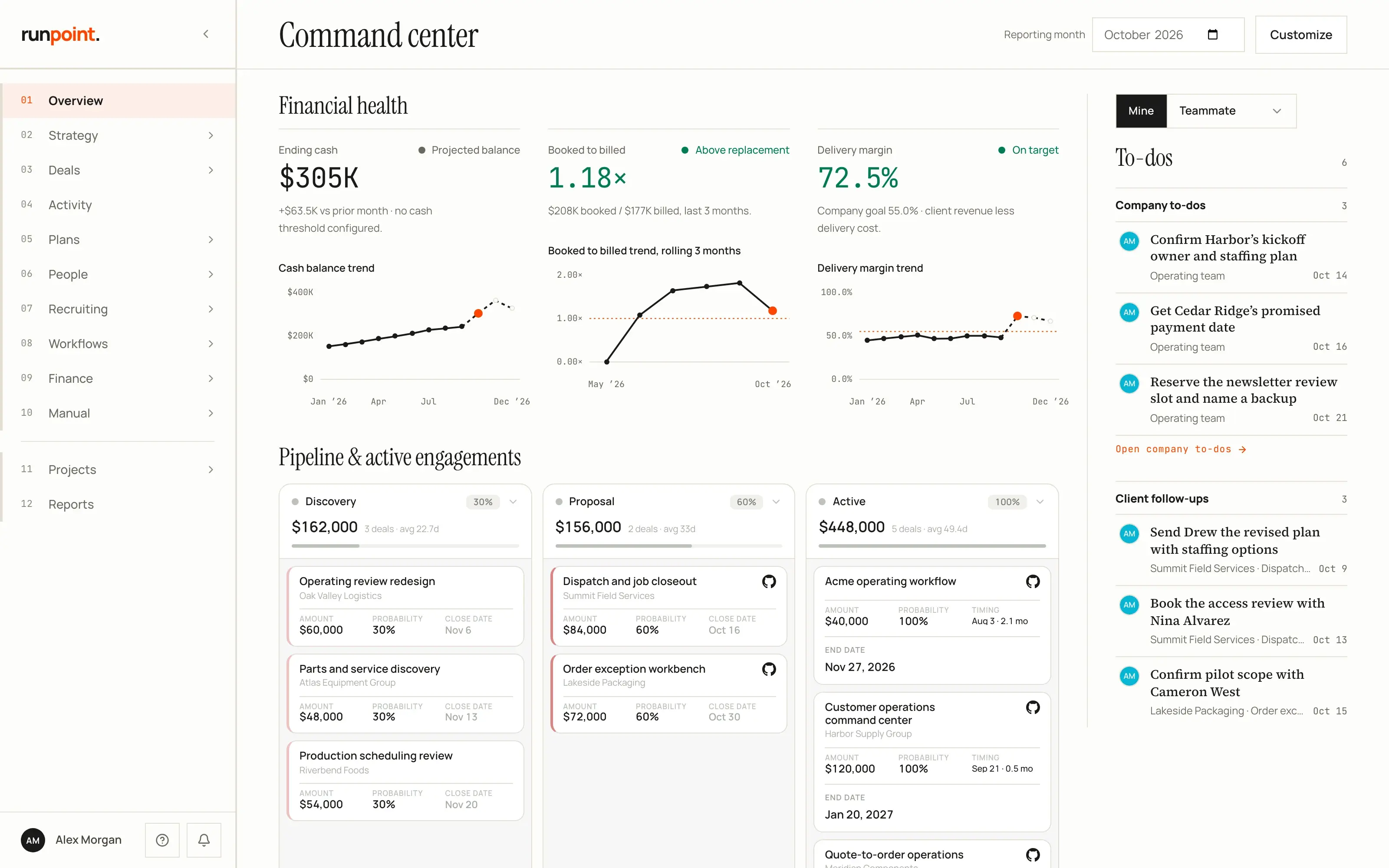Click the Alex Morgan profile avatar
Image resolution: width=1389 pixels, height=868 pixels.
coord(33,841)
